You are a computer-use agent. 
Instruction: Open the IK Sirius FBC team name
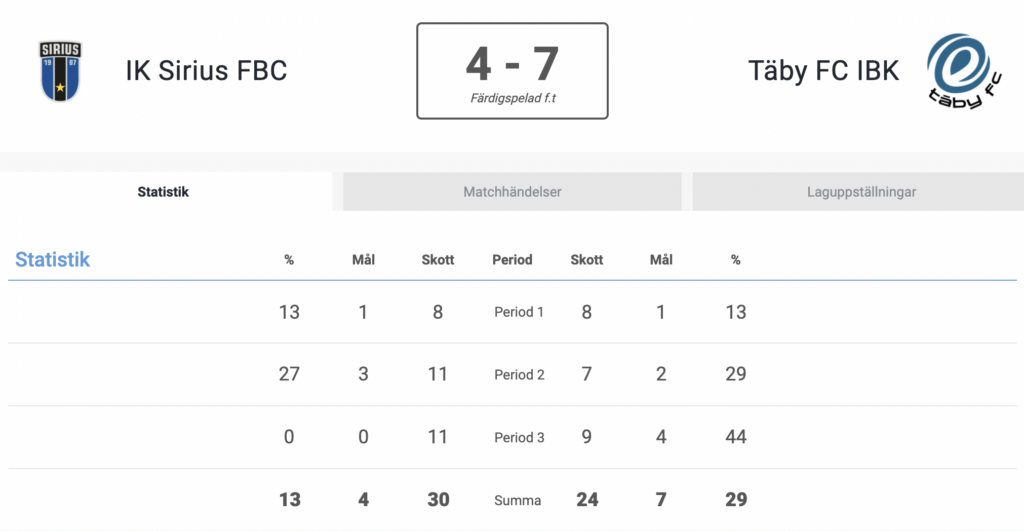tap(206, 71)
